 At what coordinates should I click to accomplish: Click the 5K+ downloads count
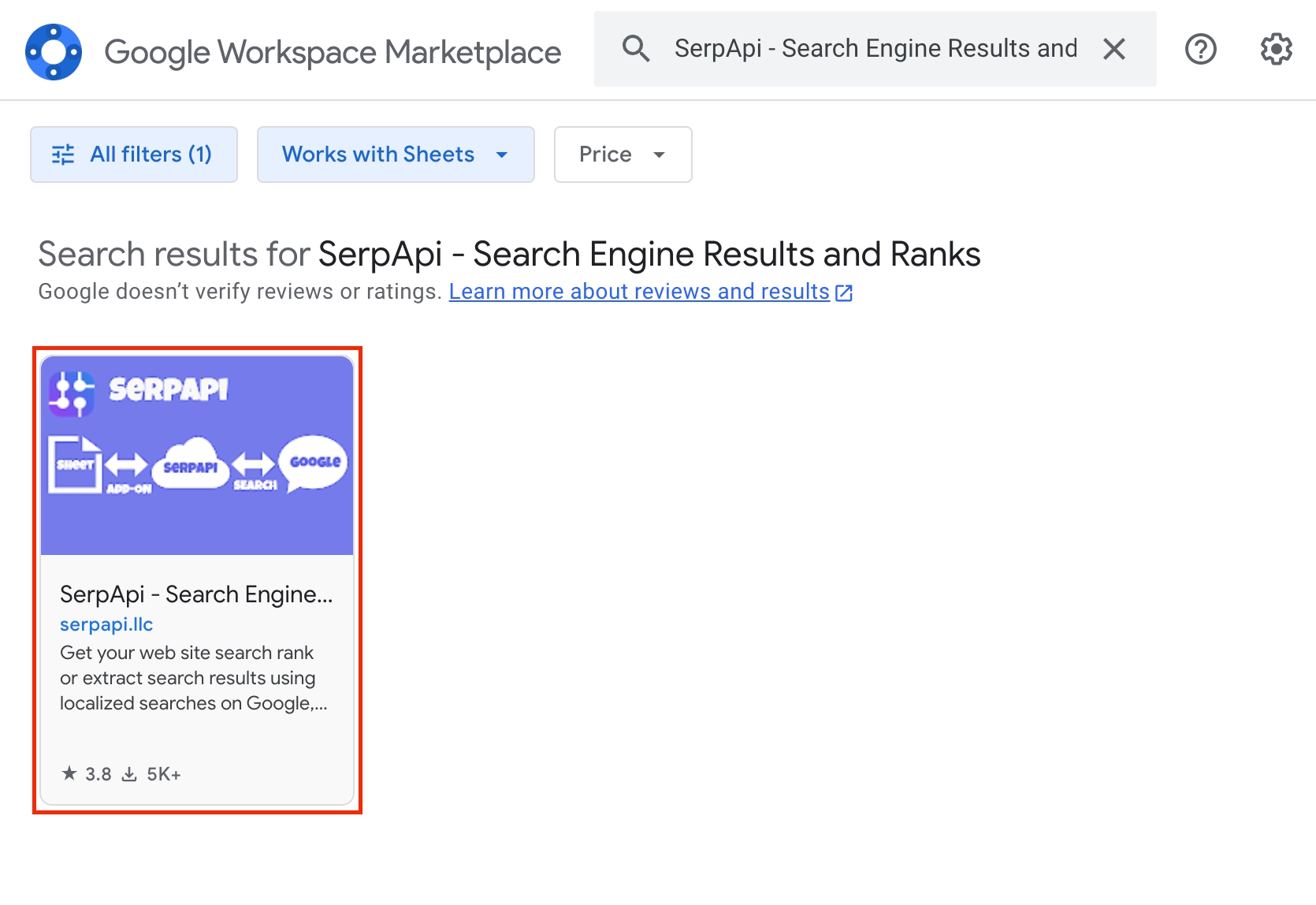152,774
